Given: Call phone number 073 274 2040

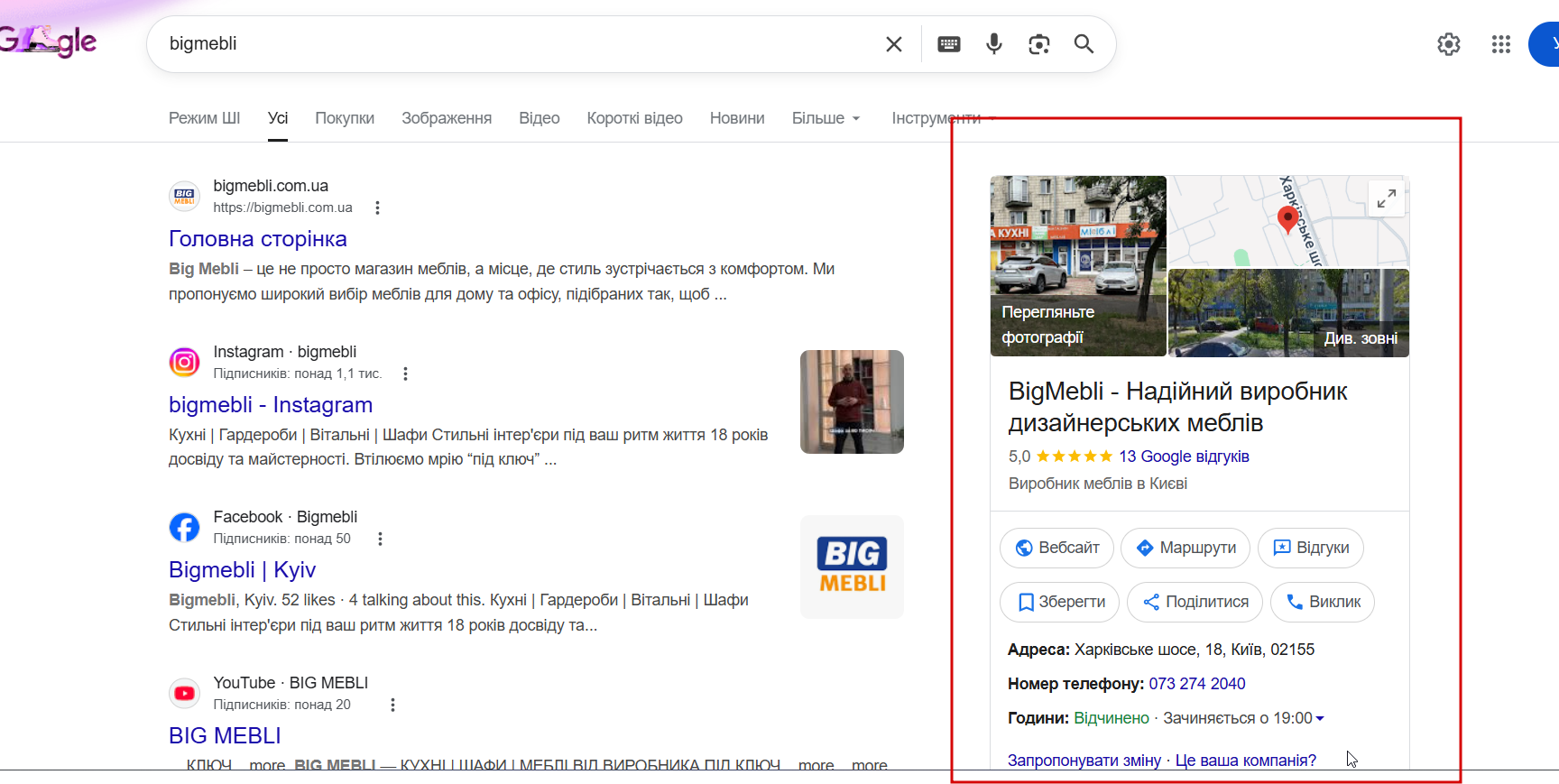Looking at the screenshot, I should pos(1197,684).
